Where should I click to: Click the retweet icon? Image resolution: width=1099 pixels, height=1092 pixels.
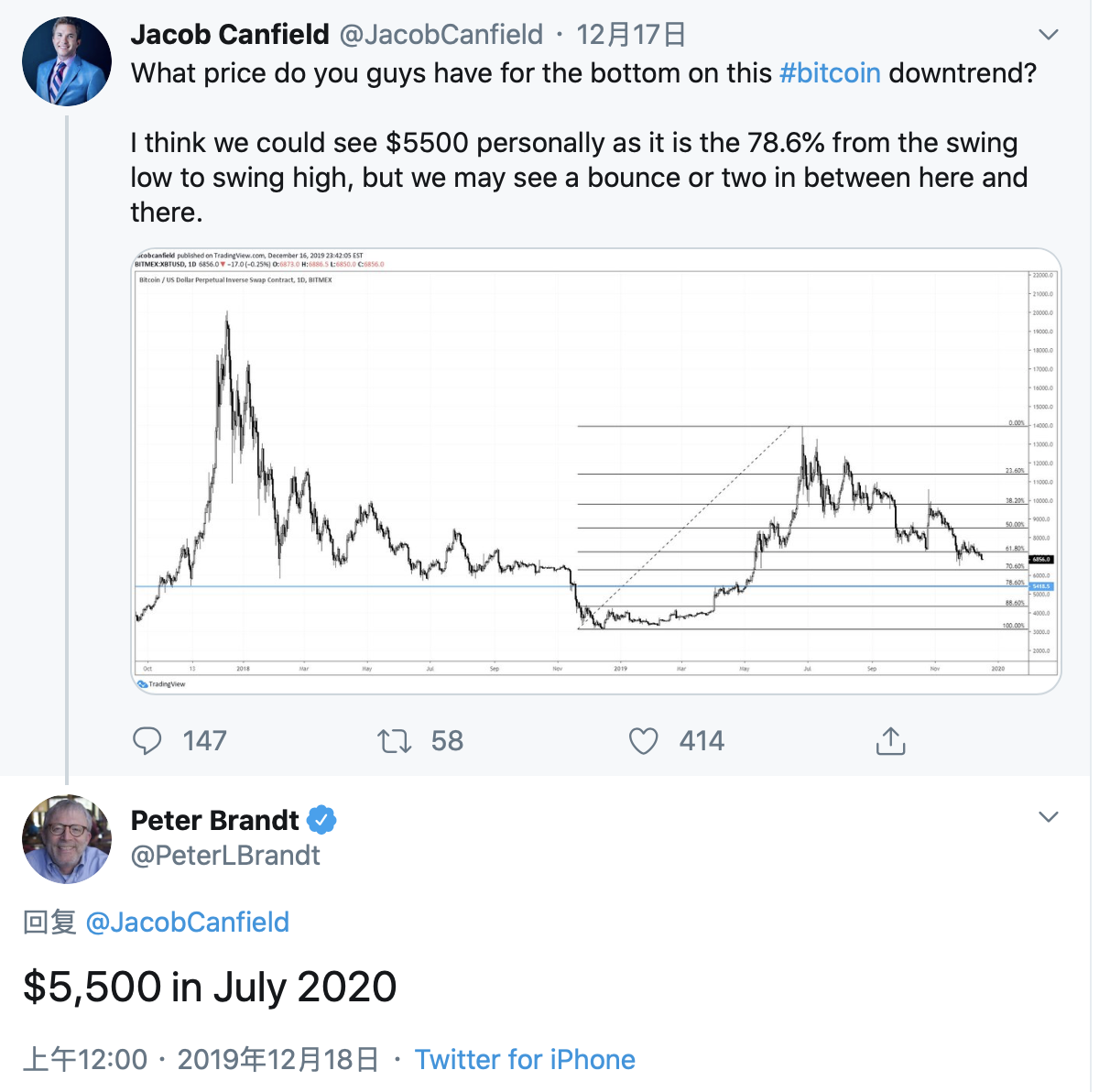[395, 740]
